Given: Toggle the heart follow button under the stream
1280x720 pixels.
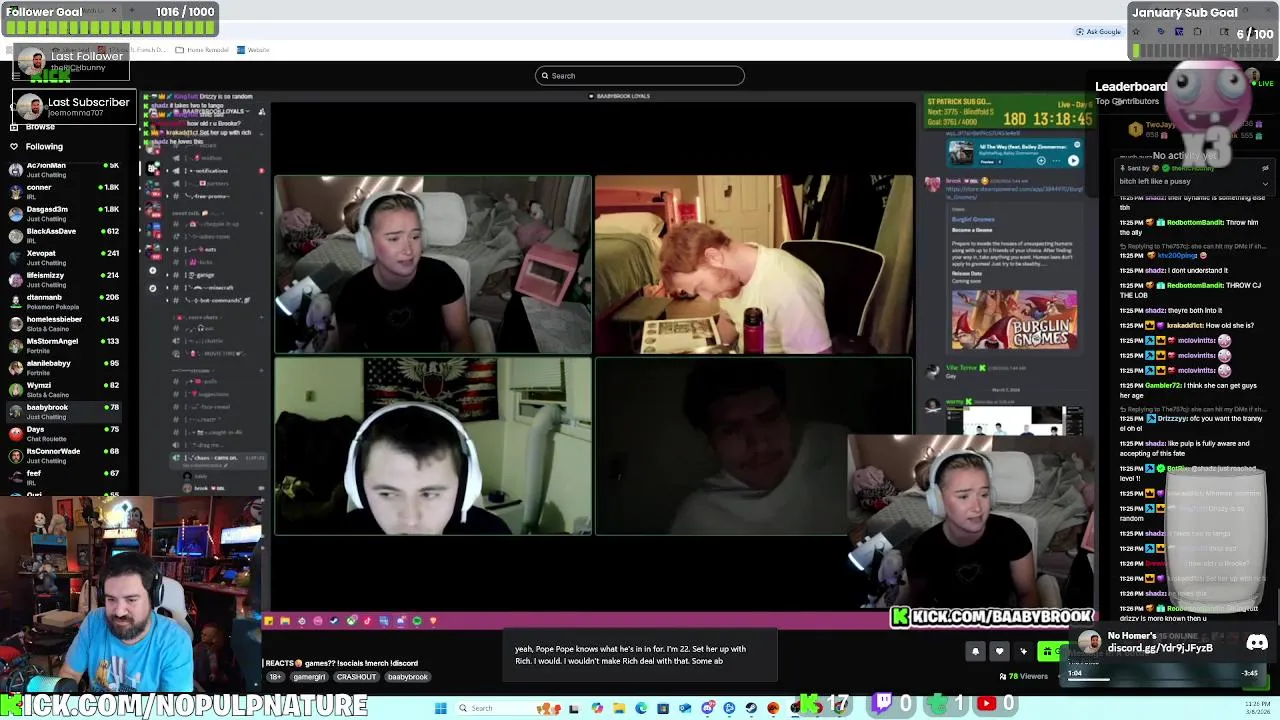Looking at the screenshot, I should (999, 652).
